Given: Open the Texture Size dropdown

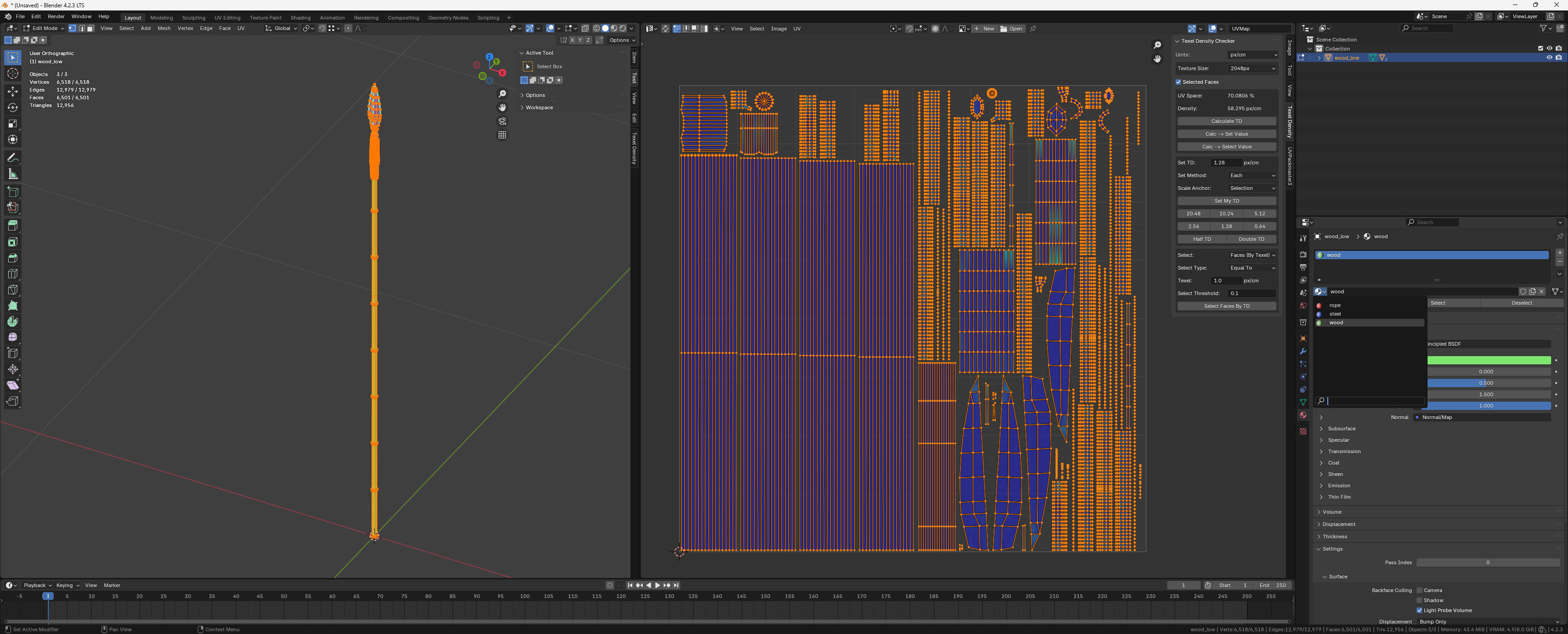Looking at the screenshot, I should (1252, 68).
